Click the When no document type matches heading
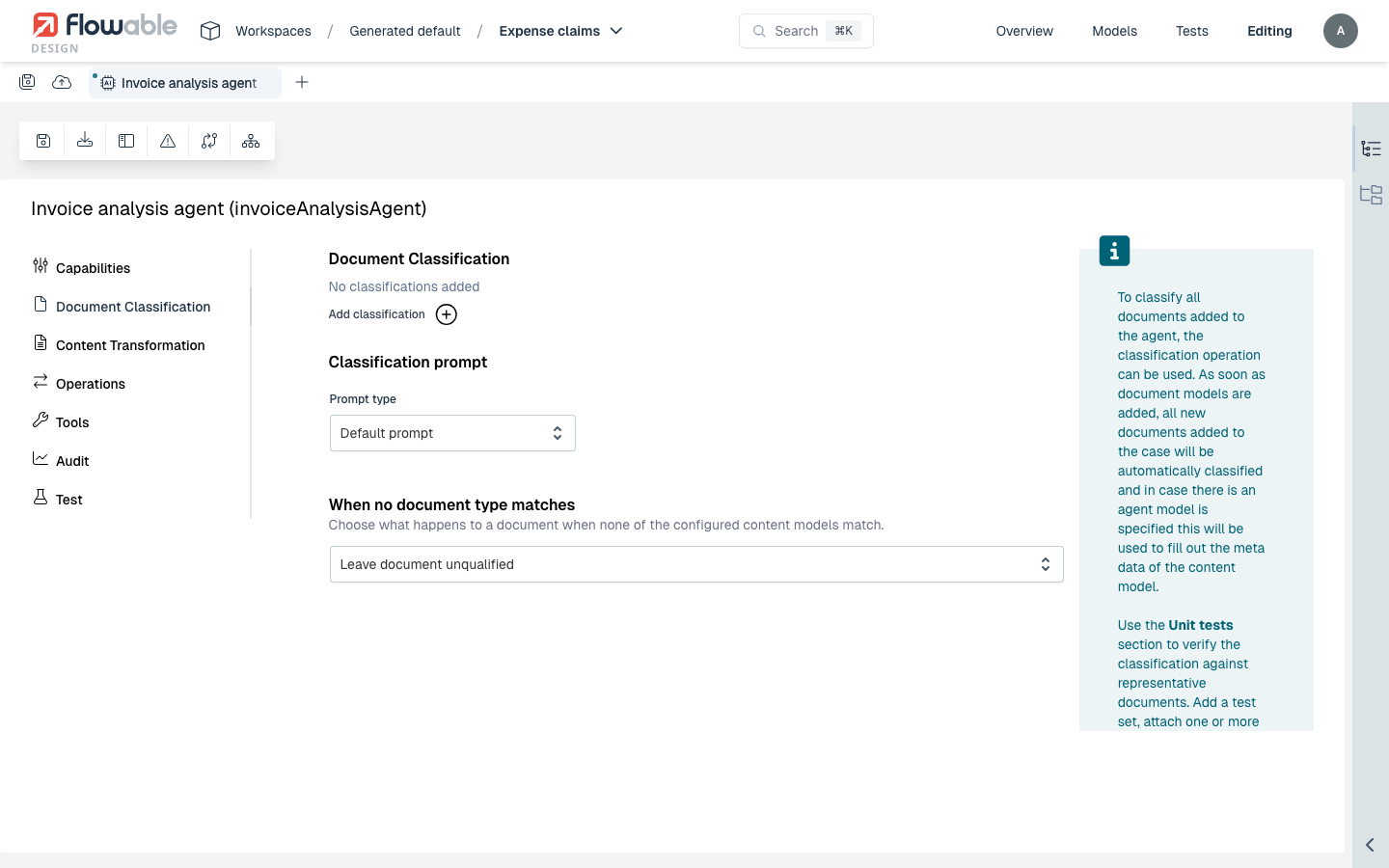Image resolution: width=1389 pixels, height=868 pixels. 451,504
